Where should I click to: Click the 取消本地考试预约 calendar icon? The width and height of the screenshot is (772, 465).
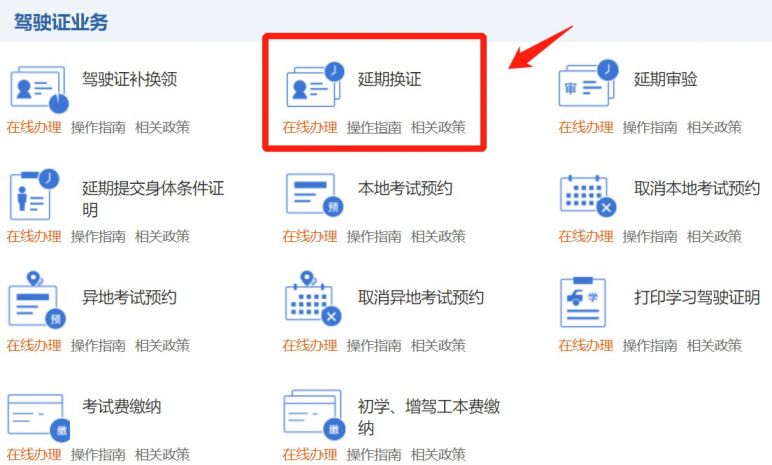(588, 196)
